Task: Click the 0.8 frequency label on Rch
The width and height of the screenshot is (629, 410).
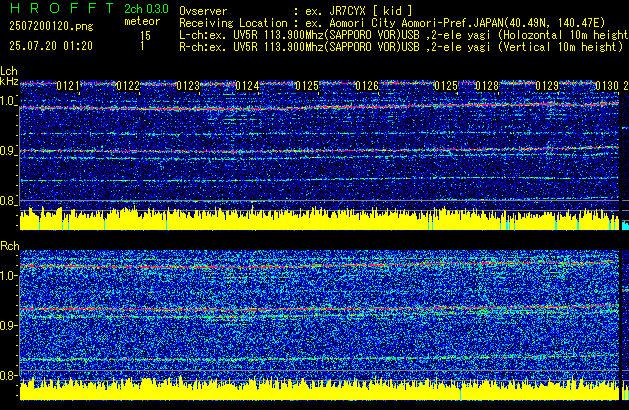Action: coord(8,375)
